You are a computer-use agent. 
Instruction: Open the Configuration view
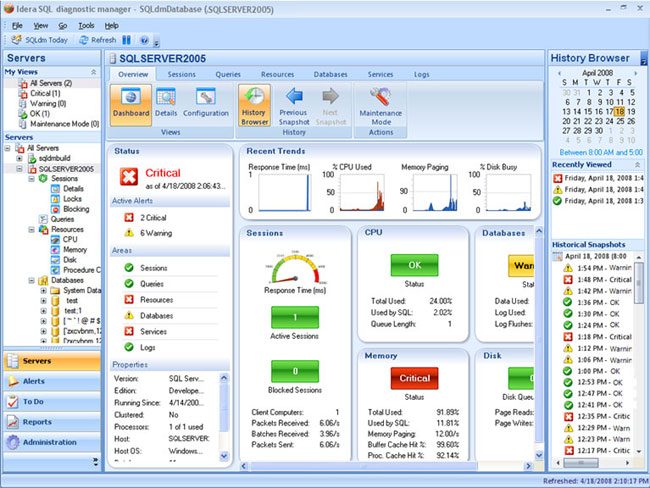pos(206,103)
